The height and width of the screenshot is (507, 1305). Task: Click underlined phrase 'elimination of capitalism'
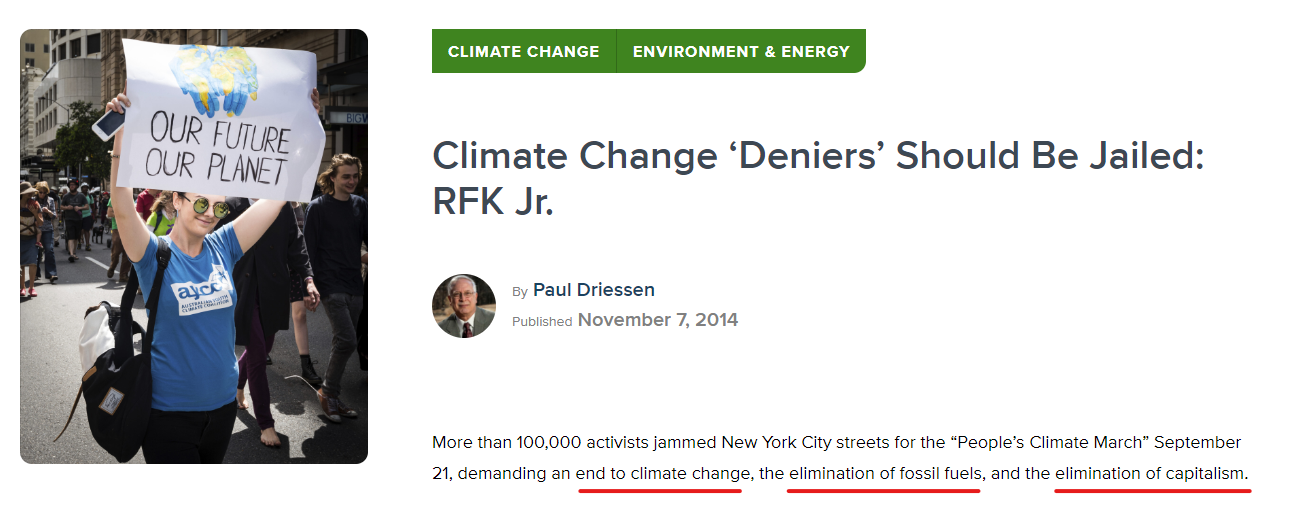click(x=1150, y=473)
